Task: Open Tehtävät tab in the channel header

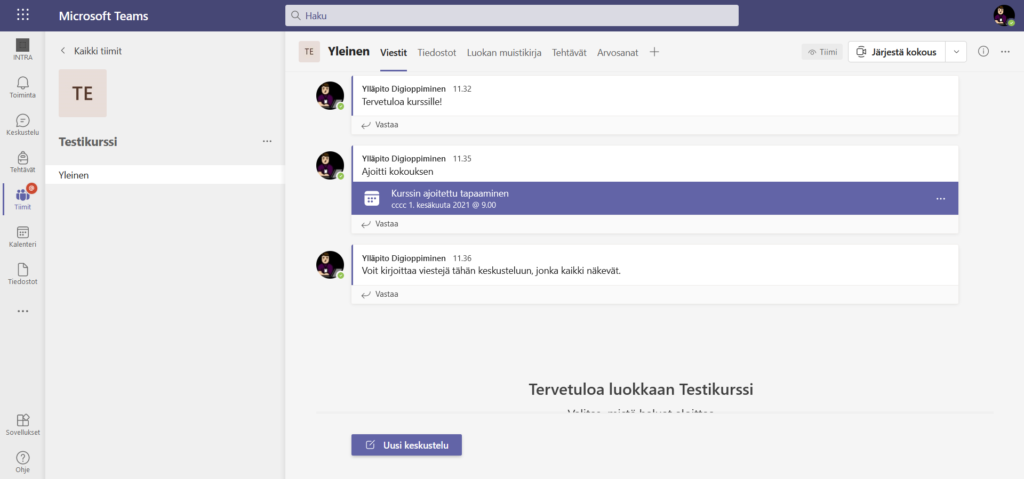Action: [x=569, y=53]
